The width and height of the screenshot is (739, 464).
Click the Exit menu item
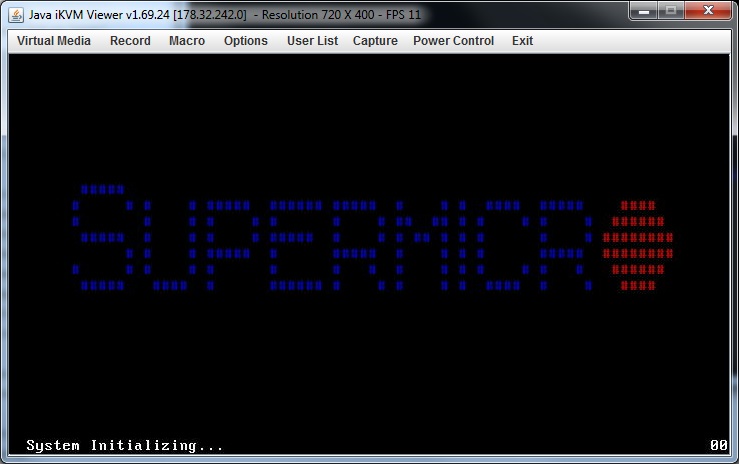pyautogui.click(x=522, y=41)
